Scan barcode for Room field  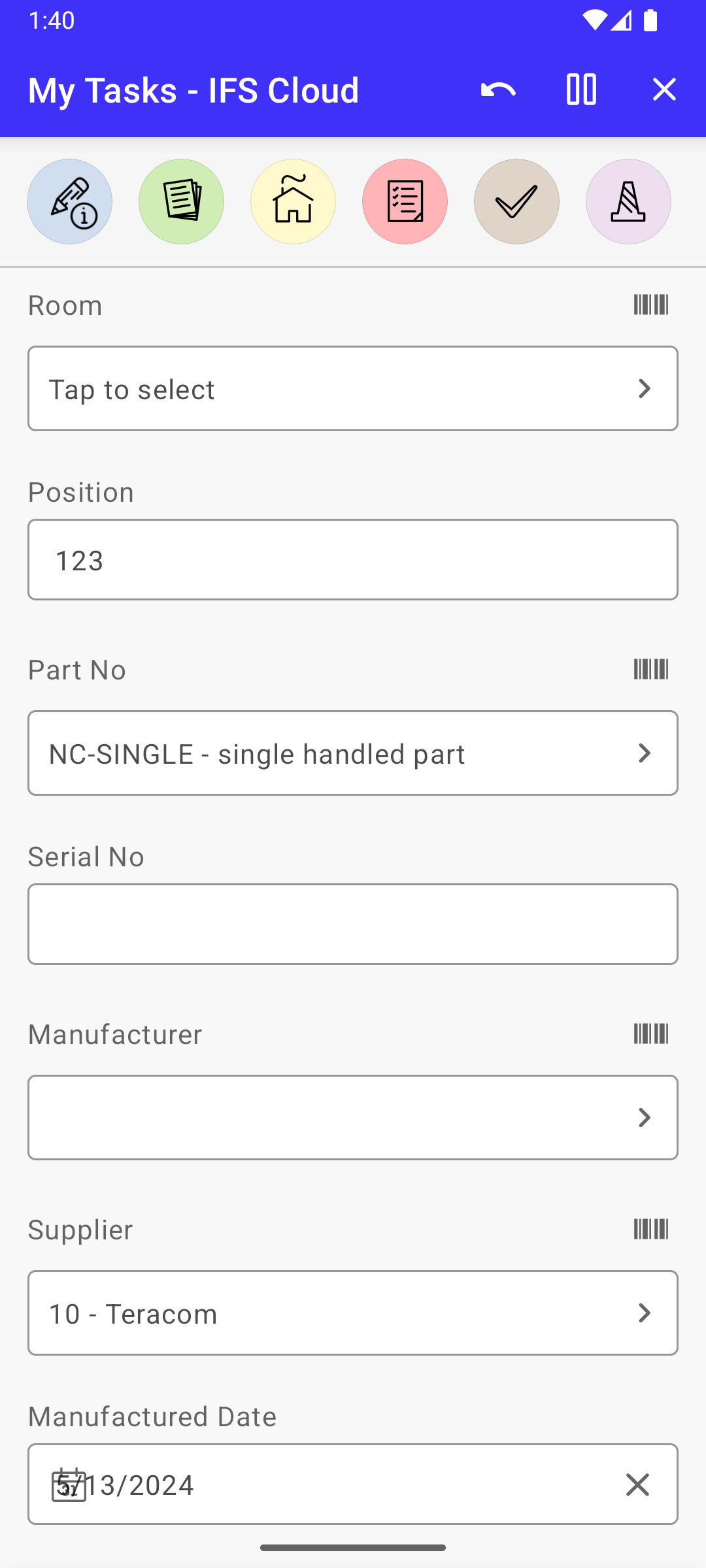650,305
